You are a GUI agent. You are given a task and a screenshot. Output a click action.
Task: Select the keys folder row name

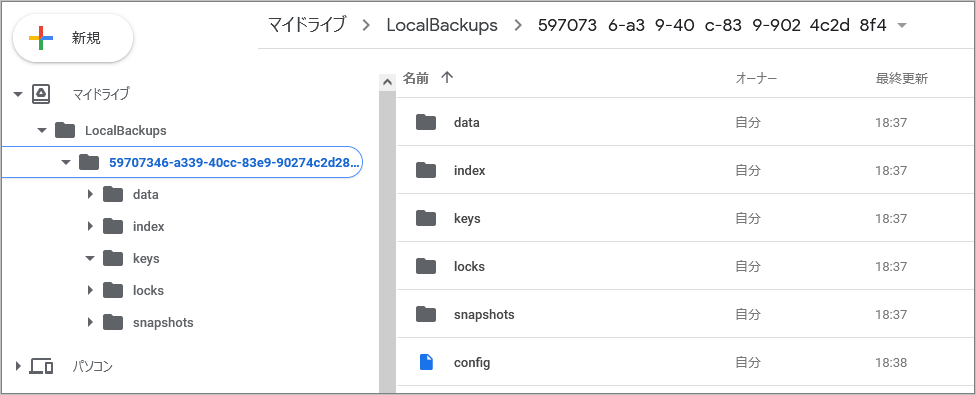click(467, 219)
